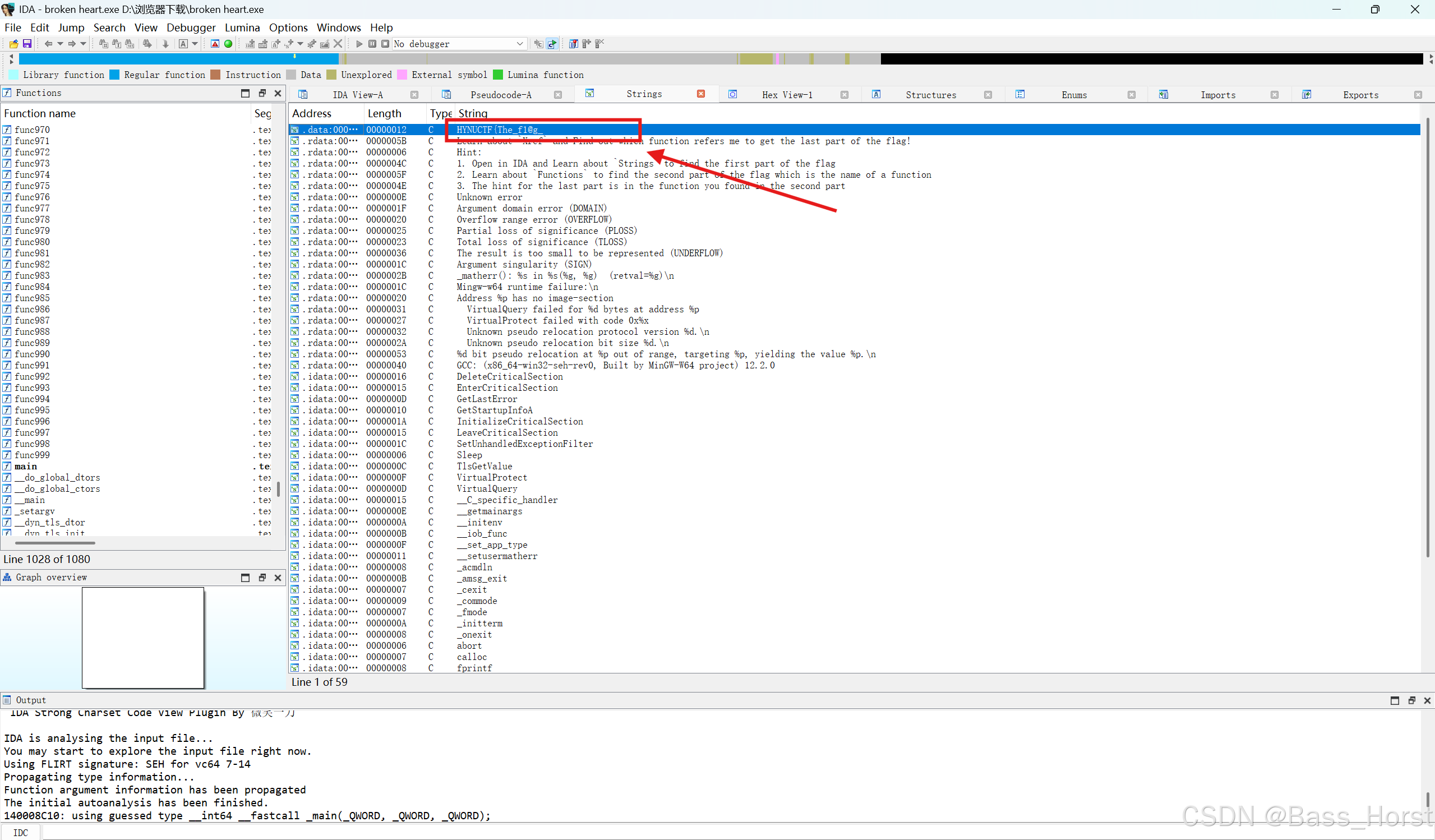
Task: Select the main function in list
Action: tap(26, 467)
